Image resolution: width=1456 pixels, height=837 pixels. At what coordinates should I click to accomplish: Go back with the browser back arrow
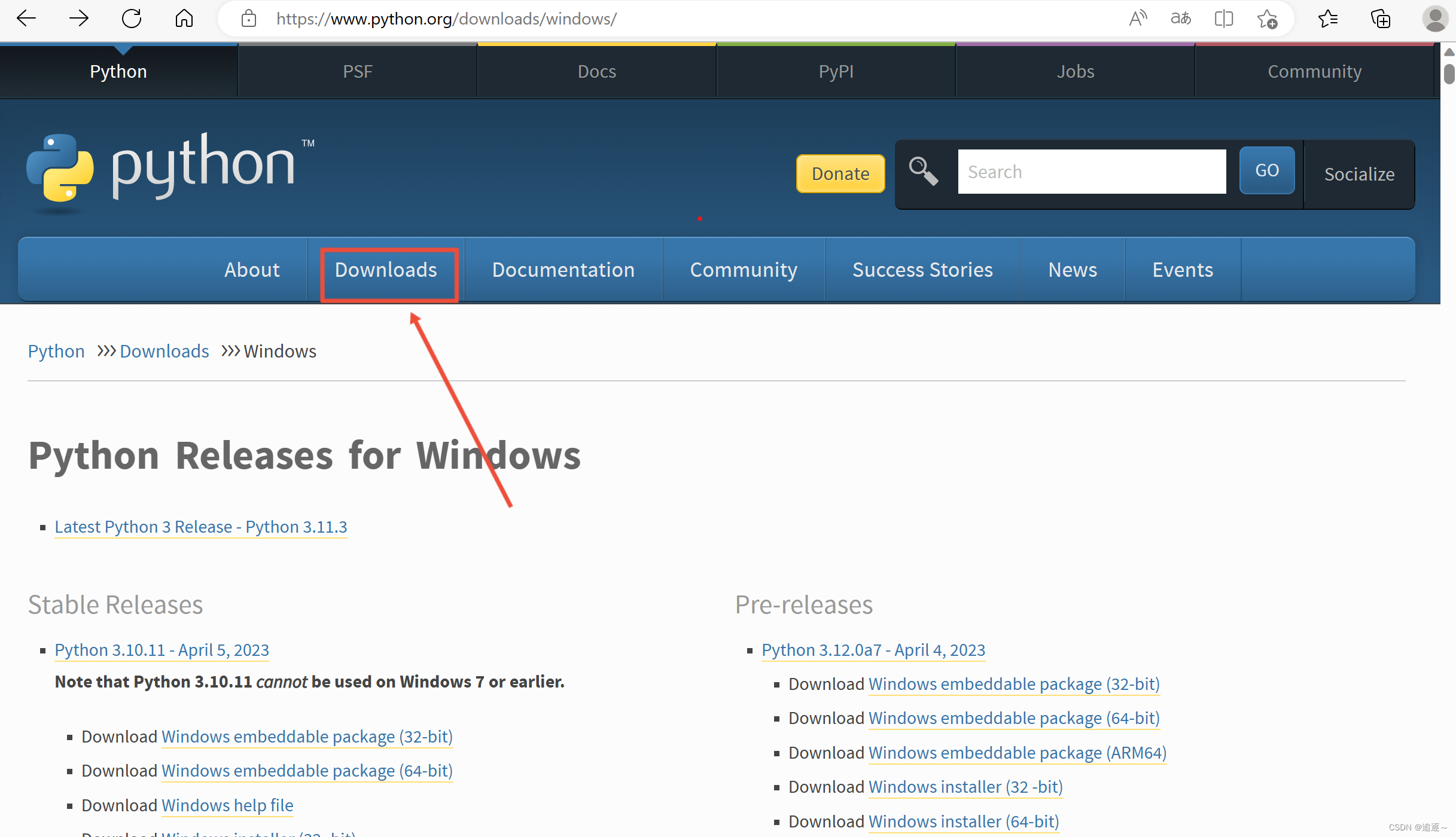[x=26, y=19]
